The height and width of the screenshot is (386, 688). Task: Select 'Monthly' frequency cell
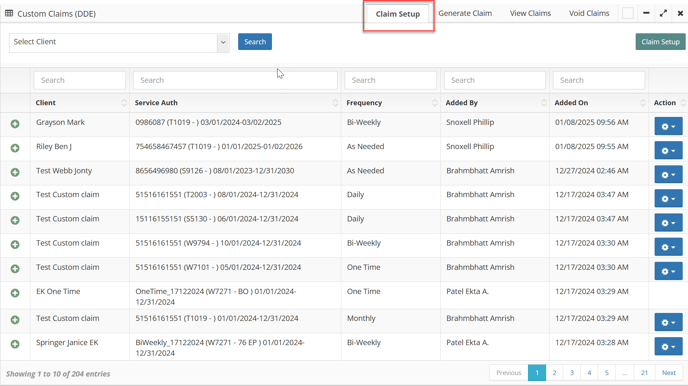361,318
